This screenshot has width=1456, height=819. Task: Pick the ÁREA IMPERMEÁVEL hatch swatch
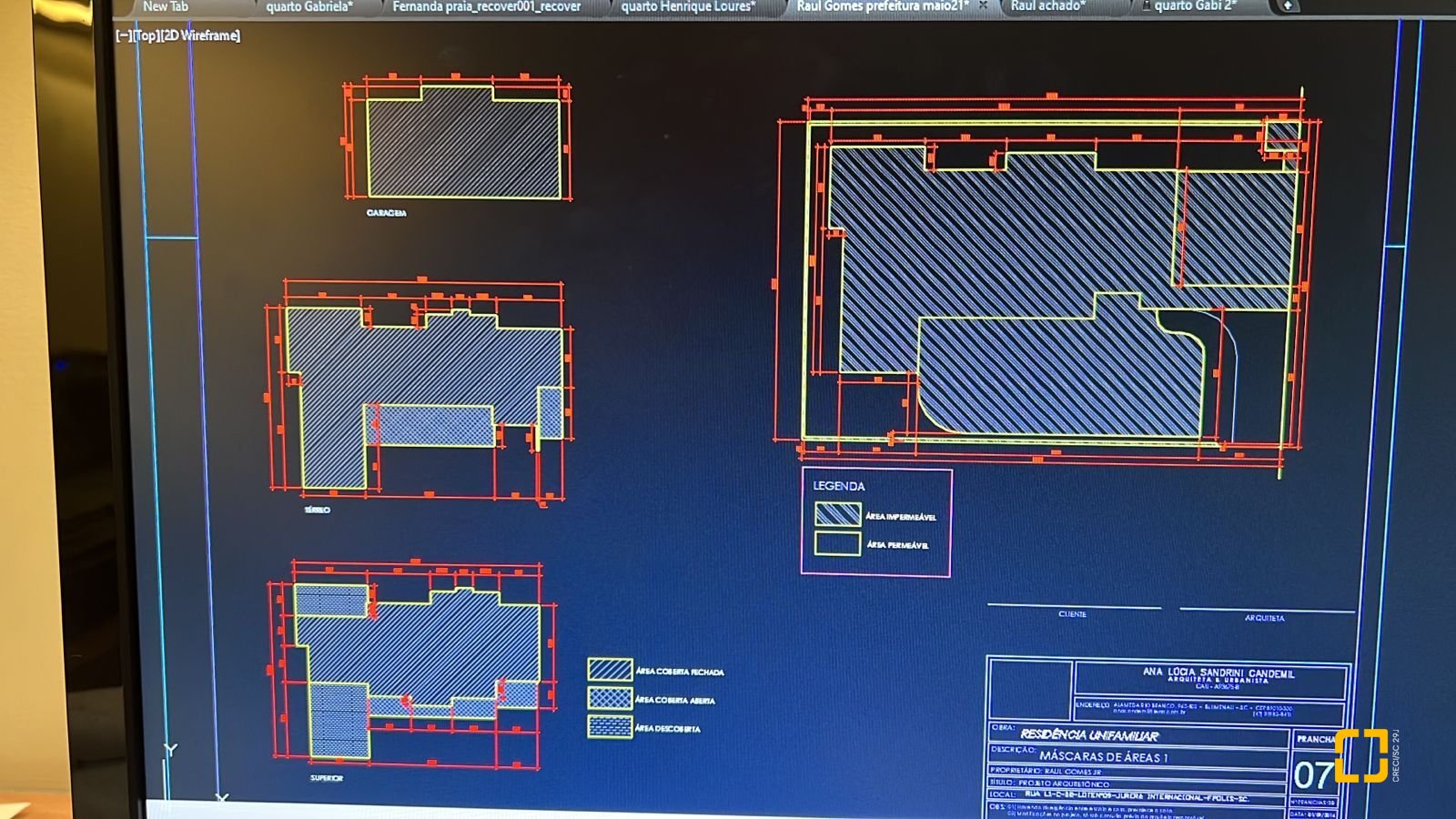[x=837, y=514]
